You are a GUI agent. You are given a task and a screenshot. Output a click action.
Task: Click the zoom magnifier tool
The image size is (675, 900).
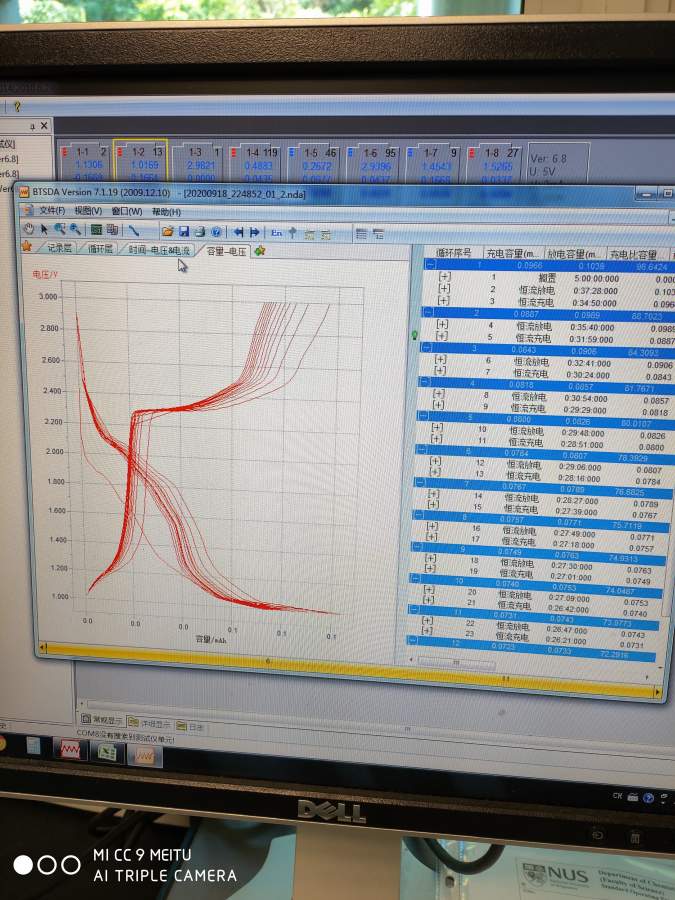[x=60, y=230]
